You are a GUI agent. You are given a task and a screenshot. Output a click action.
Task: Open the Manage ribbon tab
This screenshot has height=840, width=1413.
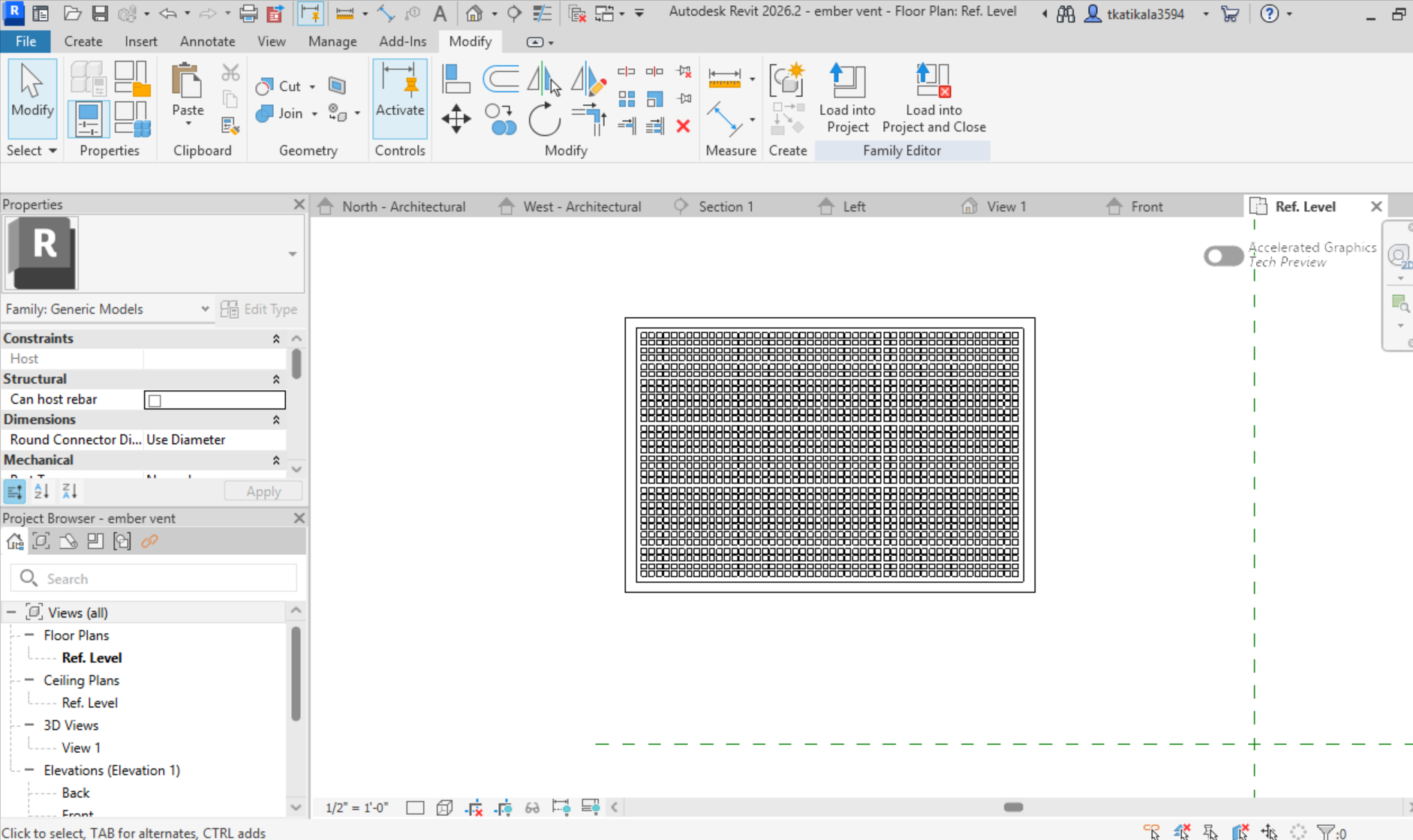point(332,41)
